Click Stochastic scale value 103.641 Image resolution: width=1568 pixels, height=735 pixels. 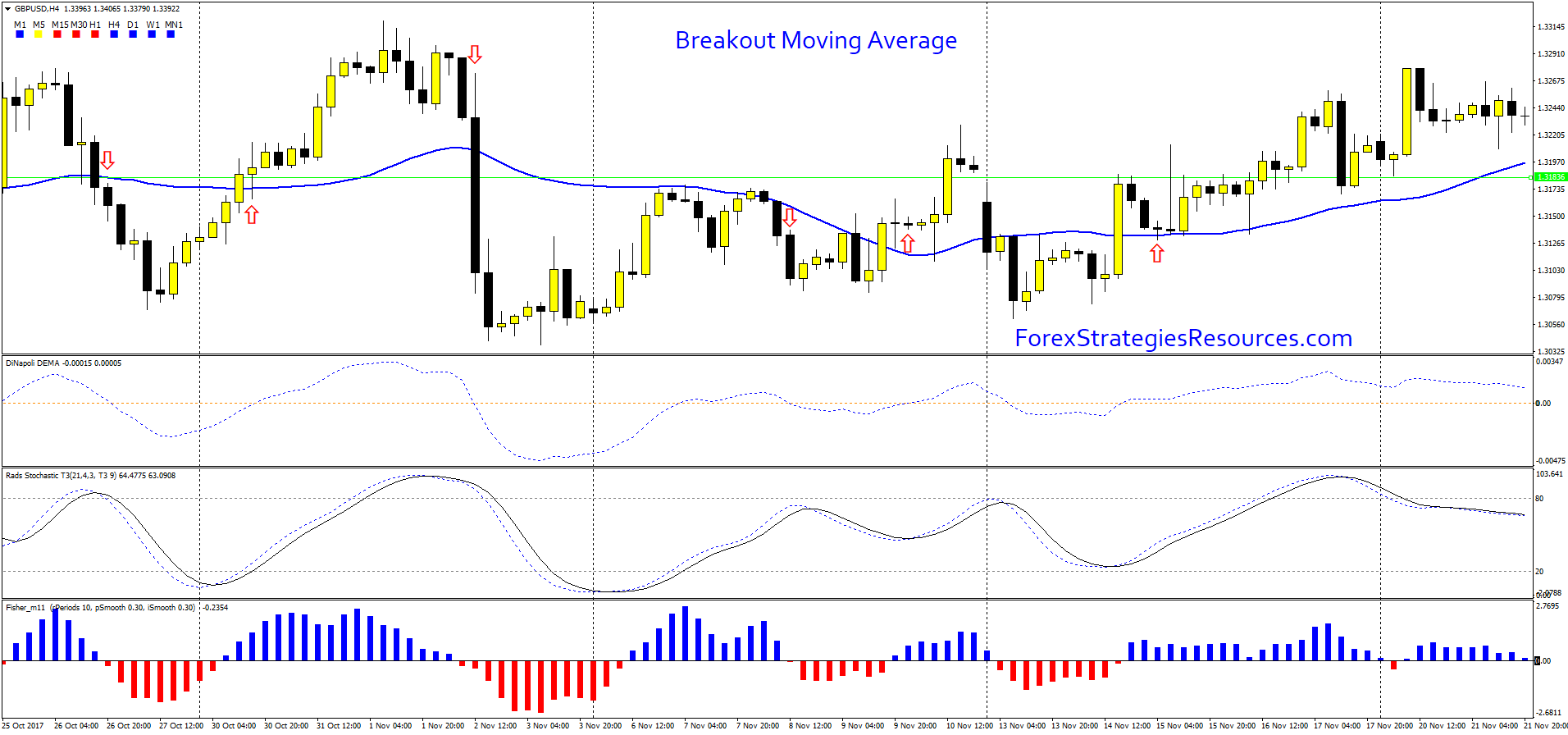pos(1549,474)
